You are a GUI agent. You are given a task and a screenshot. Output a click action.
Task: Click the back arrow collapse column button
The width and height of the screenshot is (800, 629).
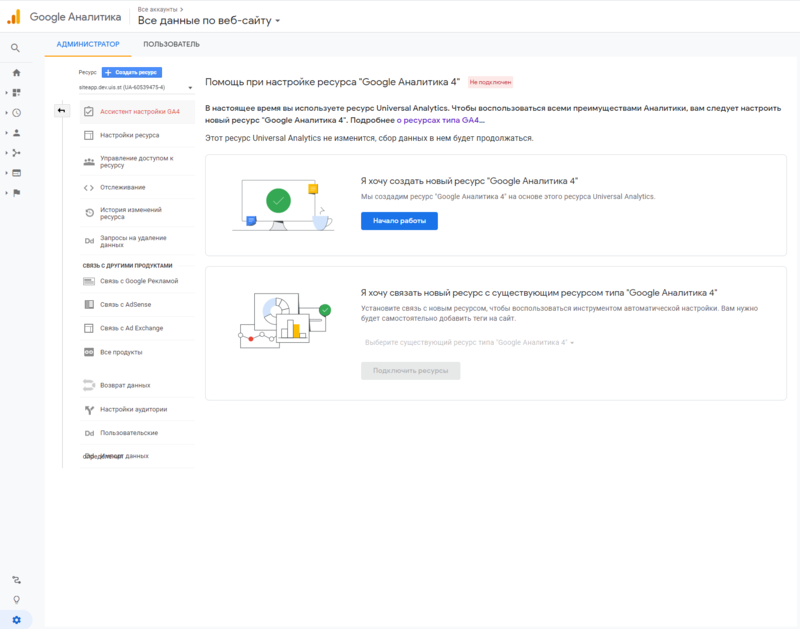pyautogui.click(x=62, y=110)
